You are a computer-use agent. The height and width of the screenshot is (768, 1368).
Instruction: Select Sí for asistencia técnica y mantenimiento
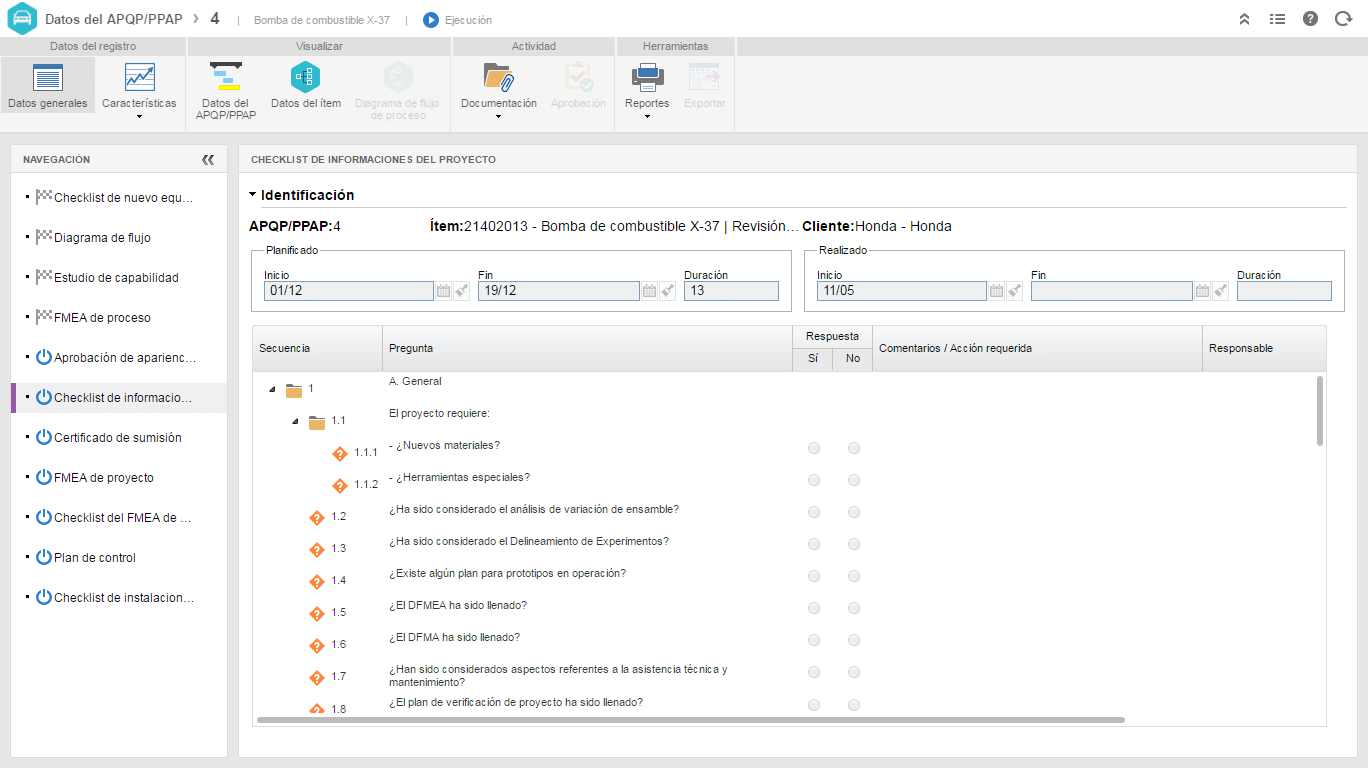[x=814, y=672]
